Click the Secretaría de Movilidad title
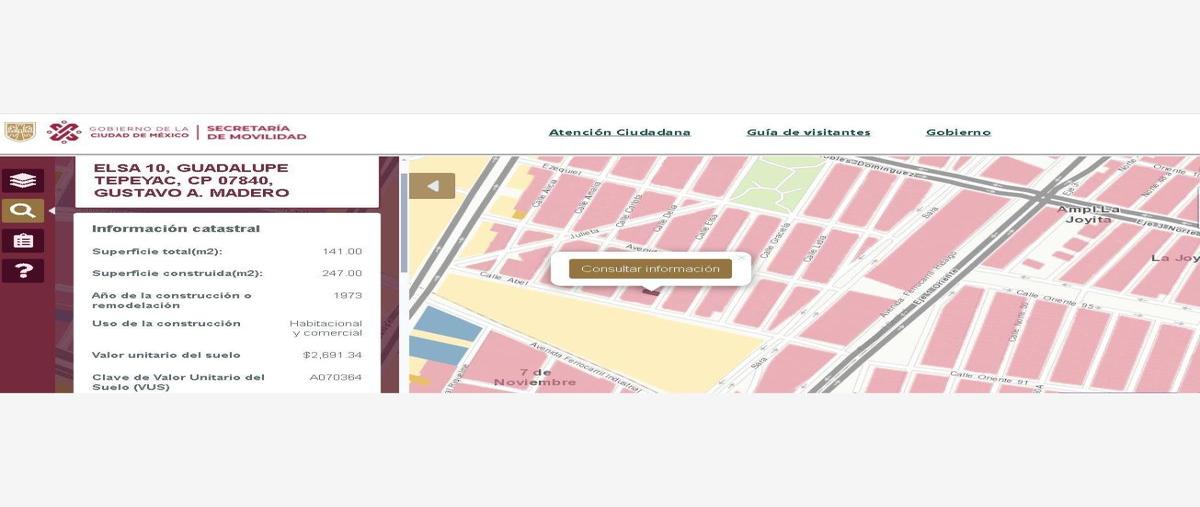 (256, 132)
